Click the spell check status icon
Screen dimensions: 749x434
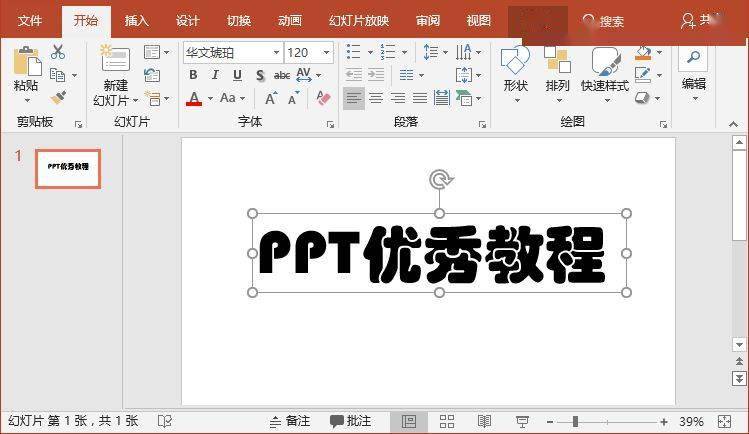pos(165,421)
